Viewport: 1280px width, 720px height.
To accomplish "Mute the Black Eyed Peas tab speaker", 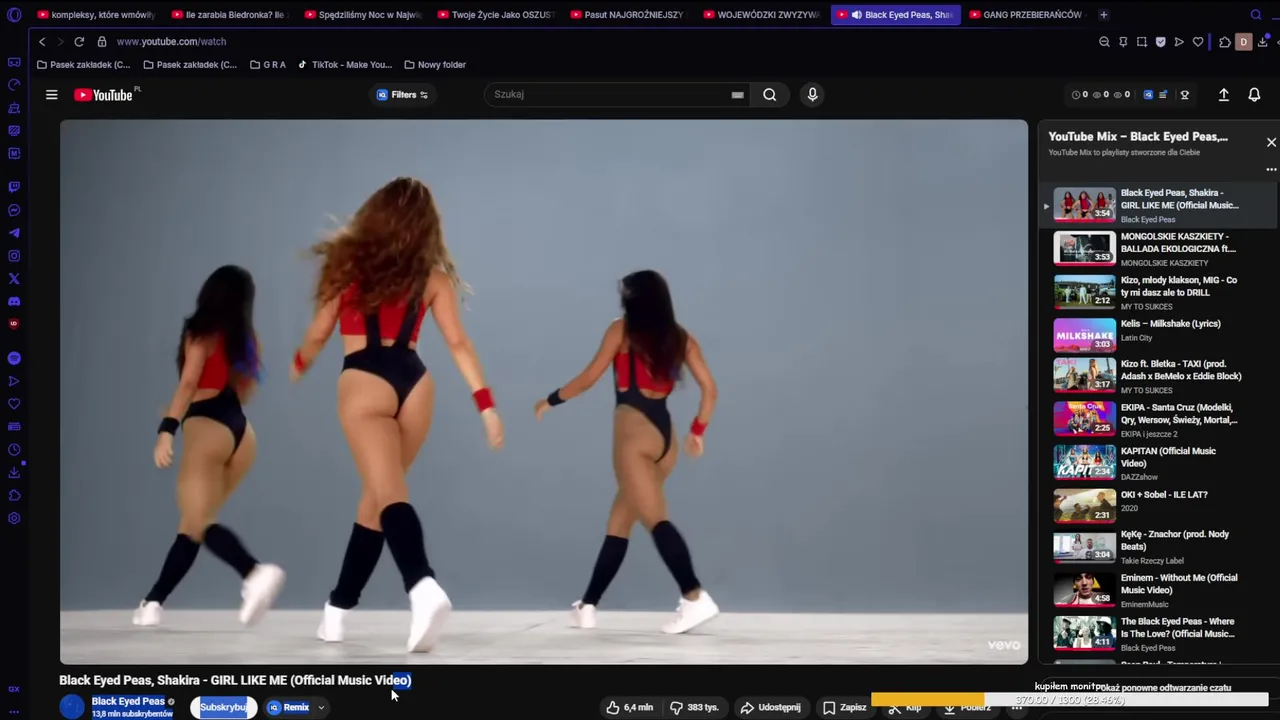I will [856, 15].
